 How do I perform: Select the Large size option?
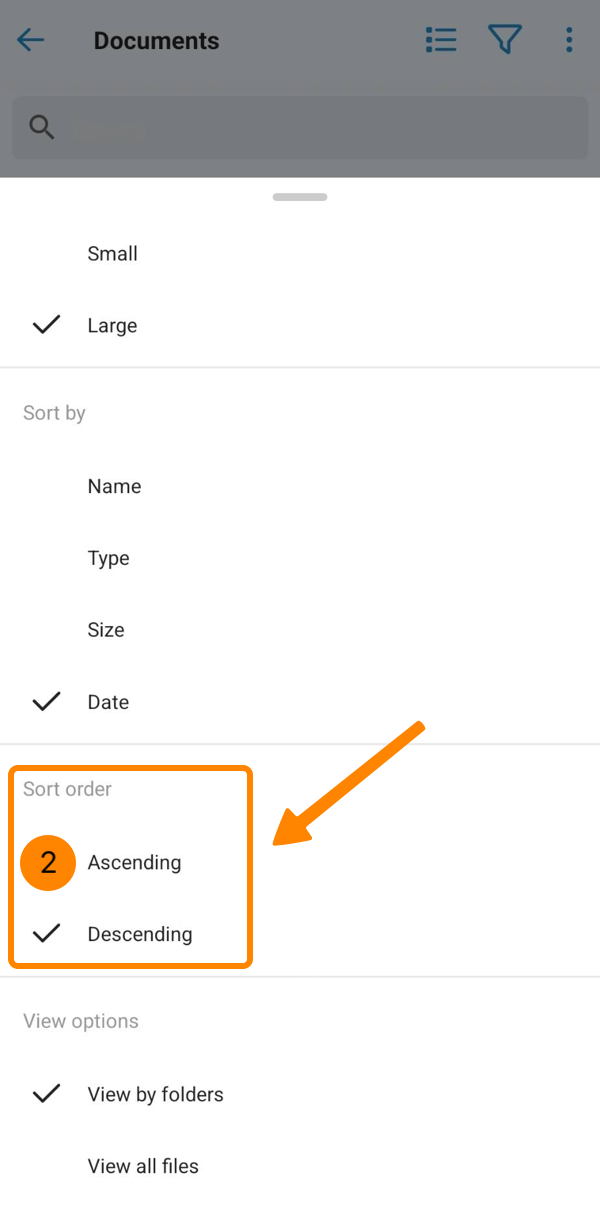pyautogui.click(x=112, y=326)
